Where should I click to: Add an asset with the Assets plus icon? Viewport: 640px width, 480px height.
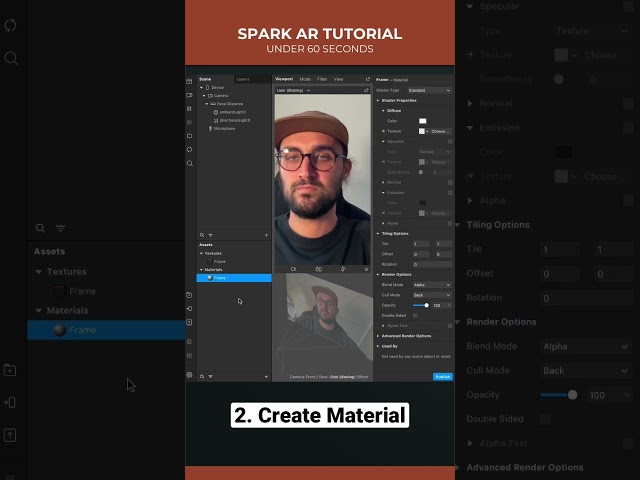[267, 376]
